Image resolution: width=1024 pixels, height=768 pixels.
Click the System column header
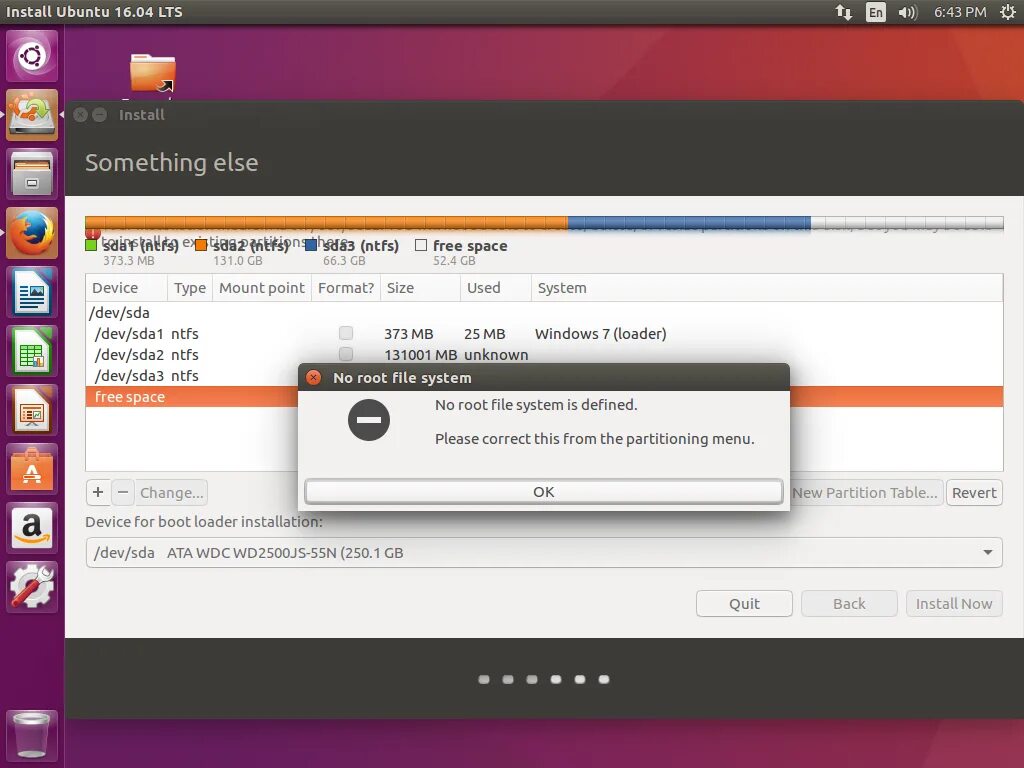[x=767, y=288]
